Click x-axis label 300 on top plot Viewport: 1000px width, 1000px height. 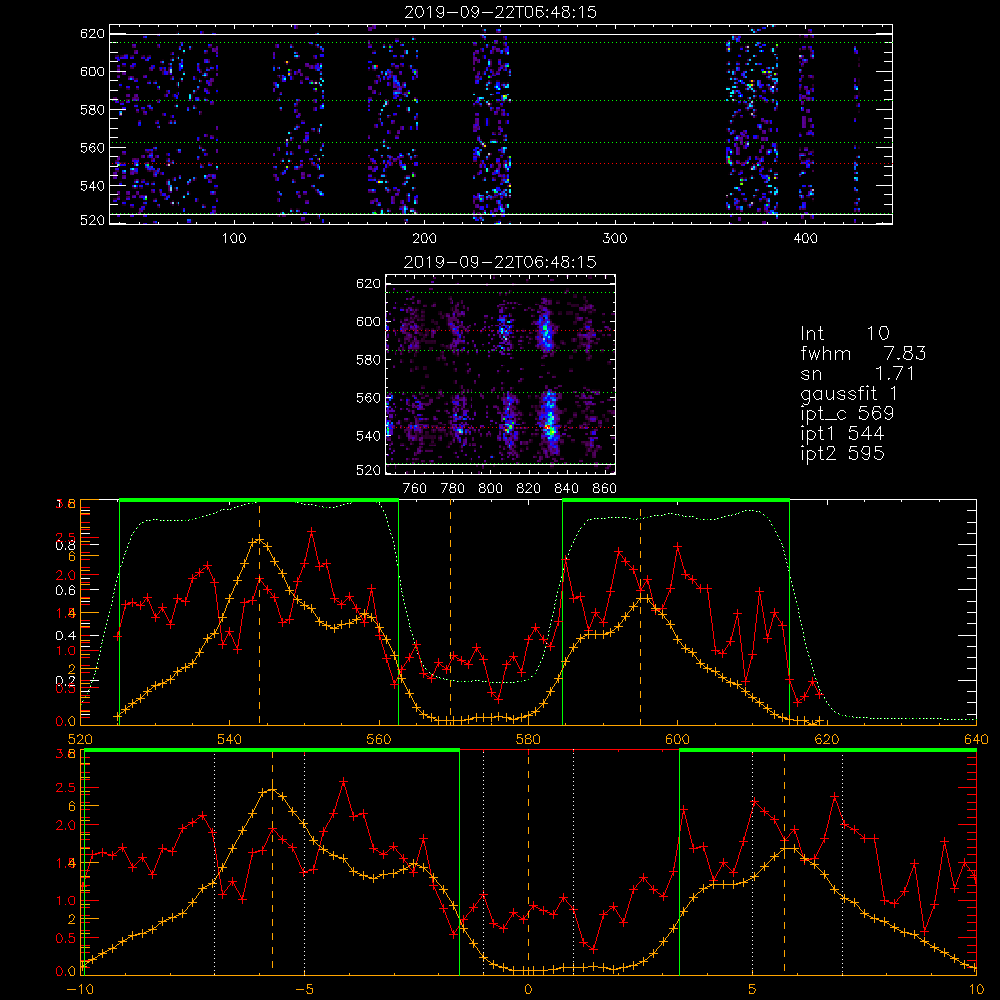(x=615, y=239)
